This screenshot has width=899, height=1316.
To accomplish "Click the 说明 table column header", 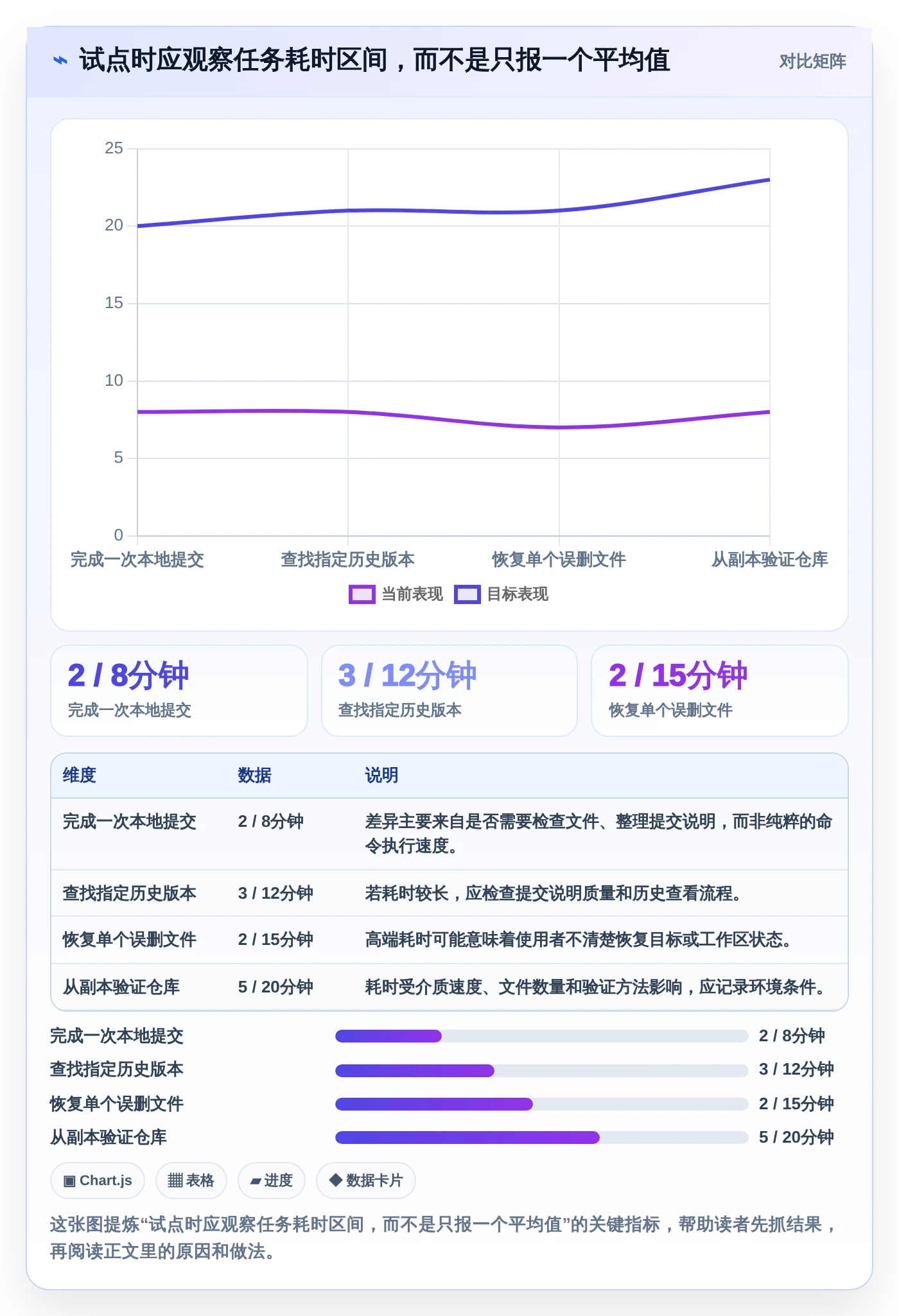I will (382, 775).
